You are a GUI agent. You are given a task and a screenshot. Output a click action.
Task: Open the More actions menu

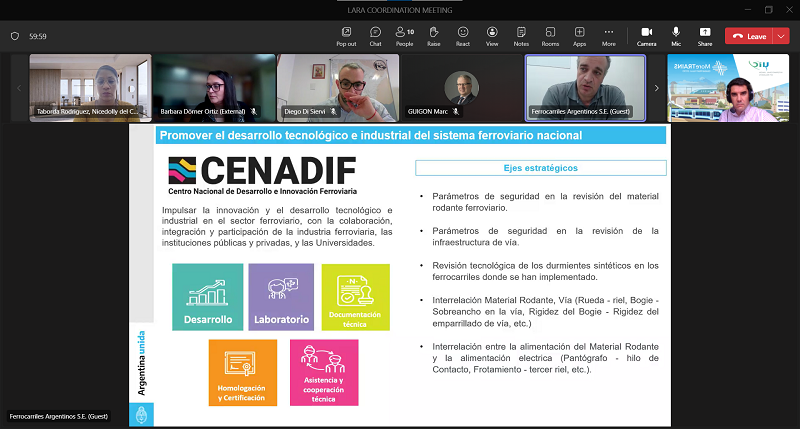coord(609,36)
